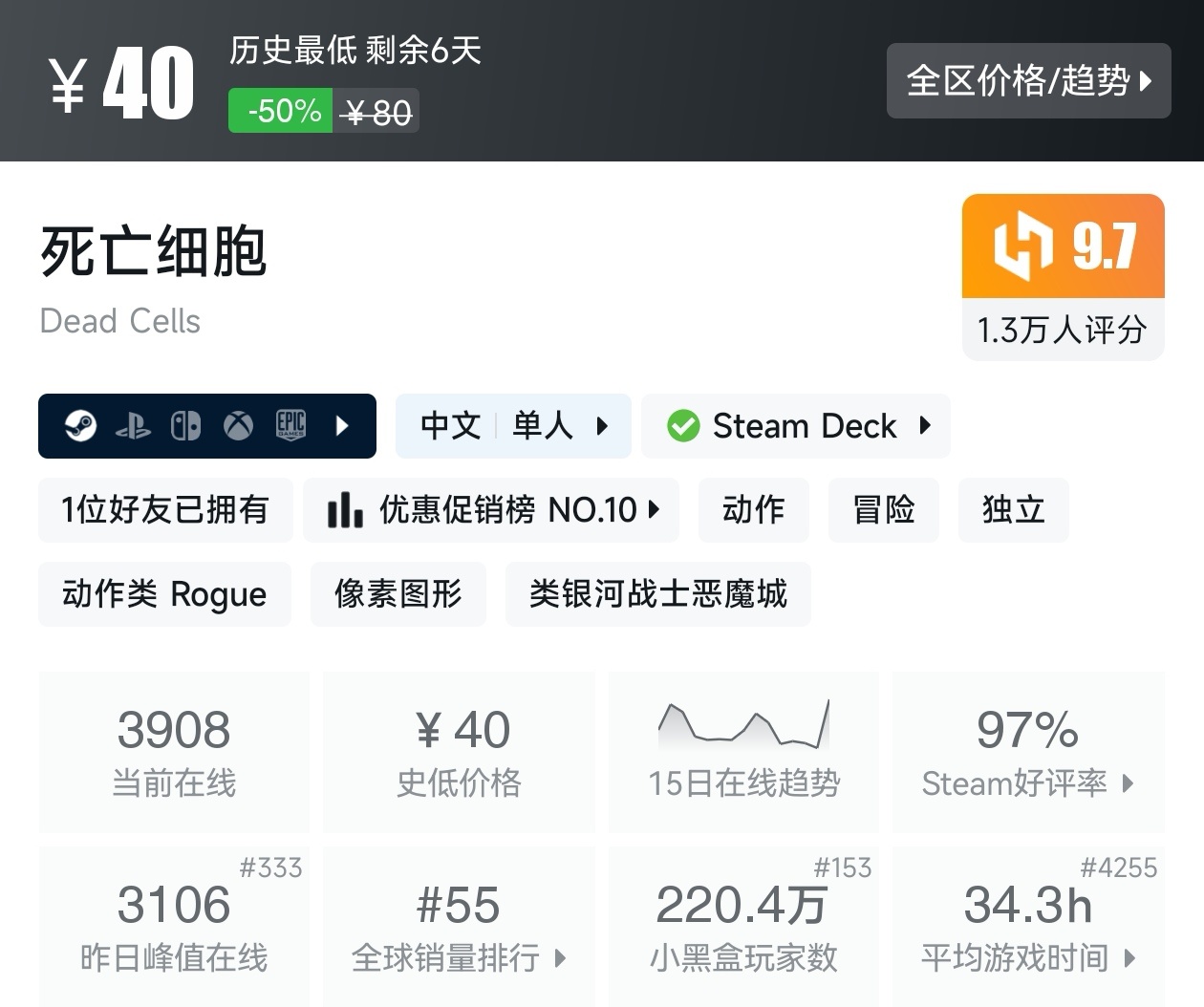1204x1007 pixels.
Task: Click the 类银河战士恶魔城 tag
Action: [x=657, y=594]
